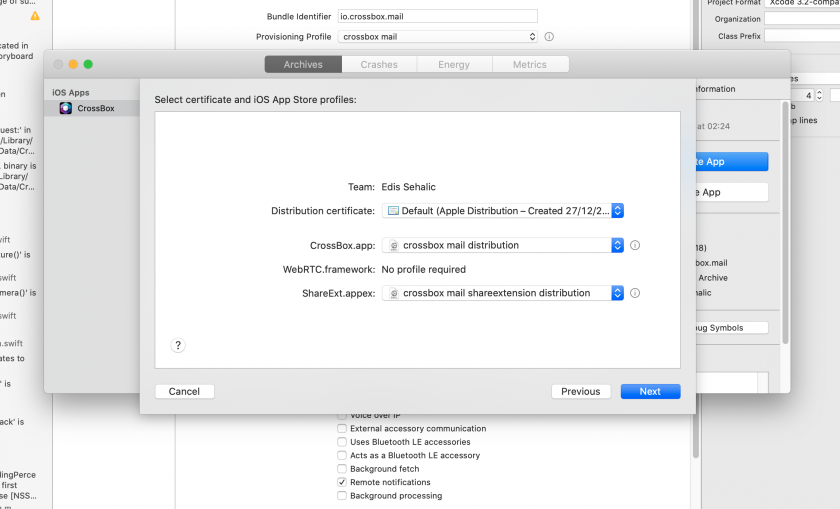Enable Background fetch mode
The width and height of the screenshot is (840, 509).
coord(342,468)
